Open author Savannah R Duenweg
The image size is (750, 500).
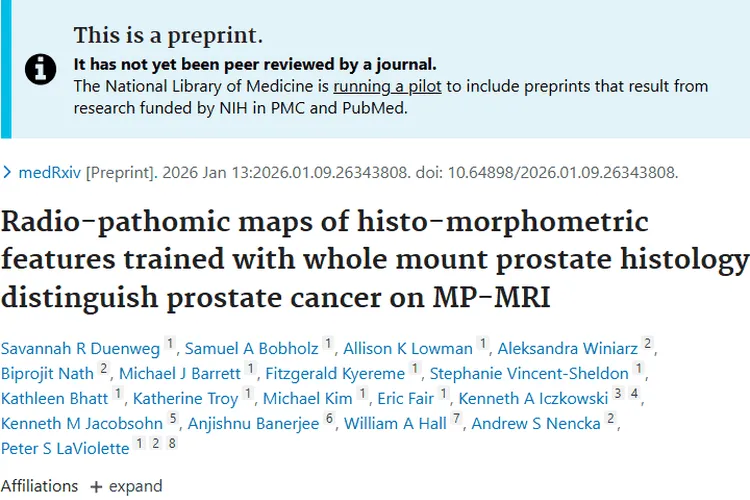[80, 348]
